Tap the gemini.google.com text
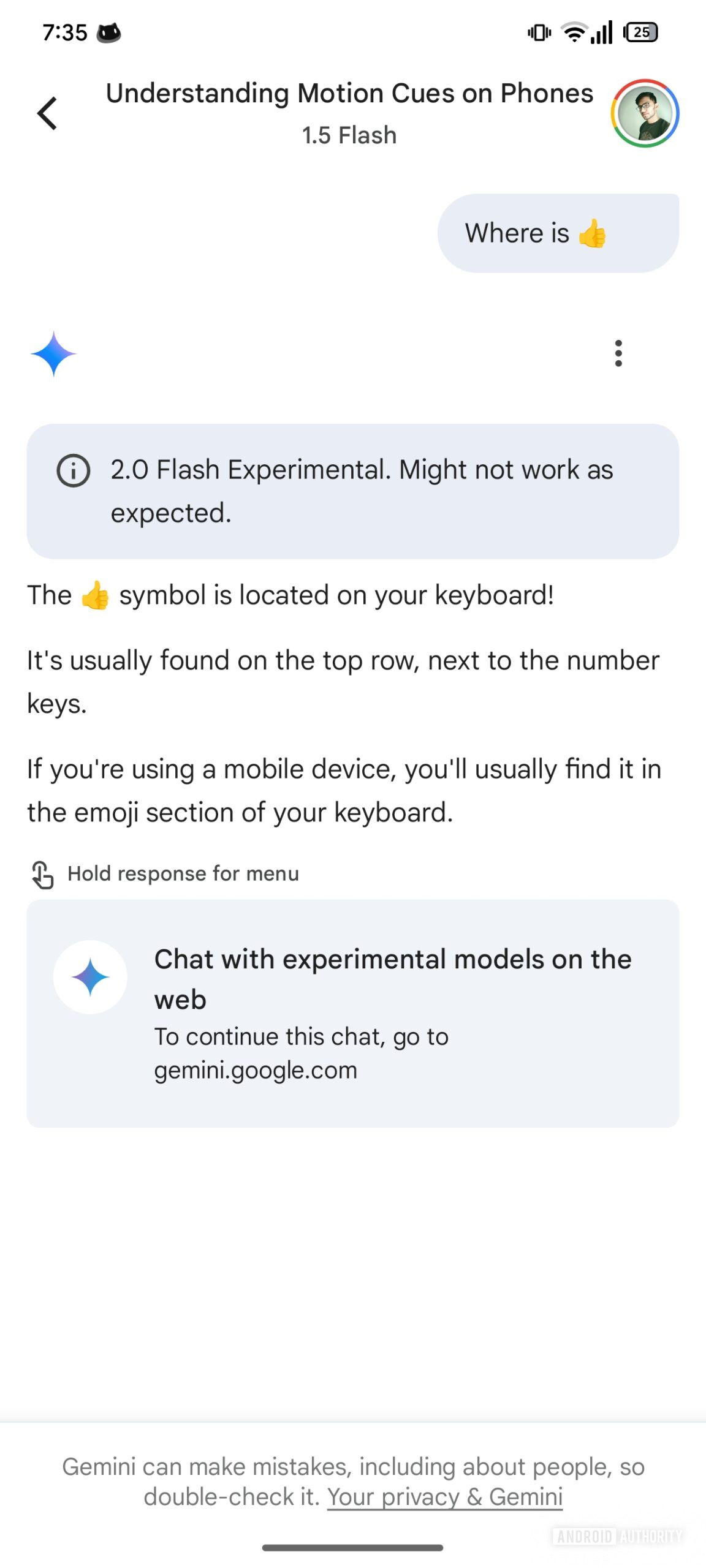Image resolution: width=706 pixels, height=1568 pixels. tap(256, 1070)
